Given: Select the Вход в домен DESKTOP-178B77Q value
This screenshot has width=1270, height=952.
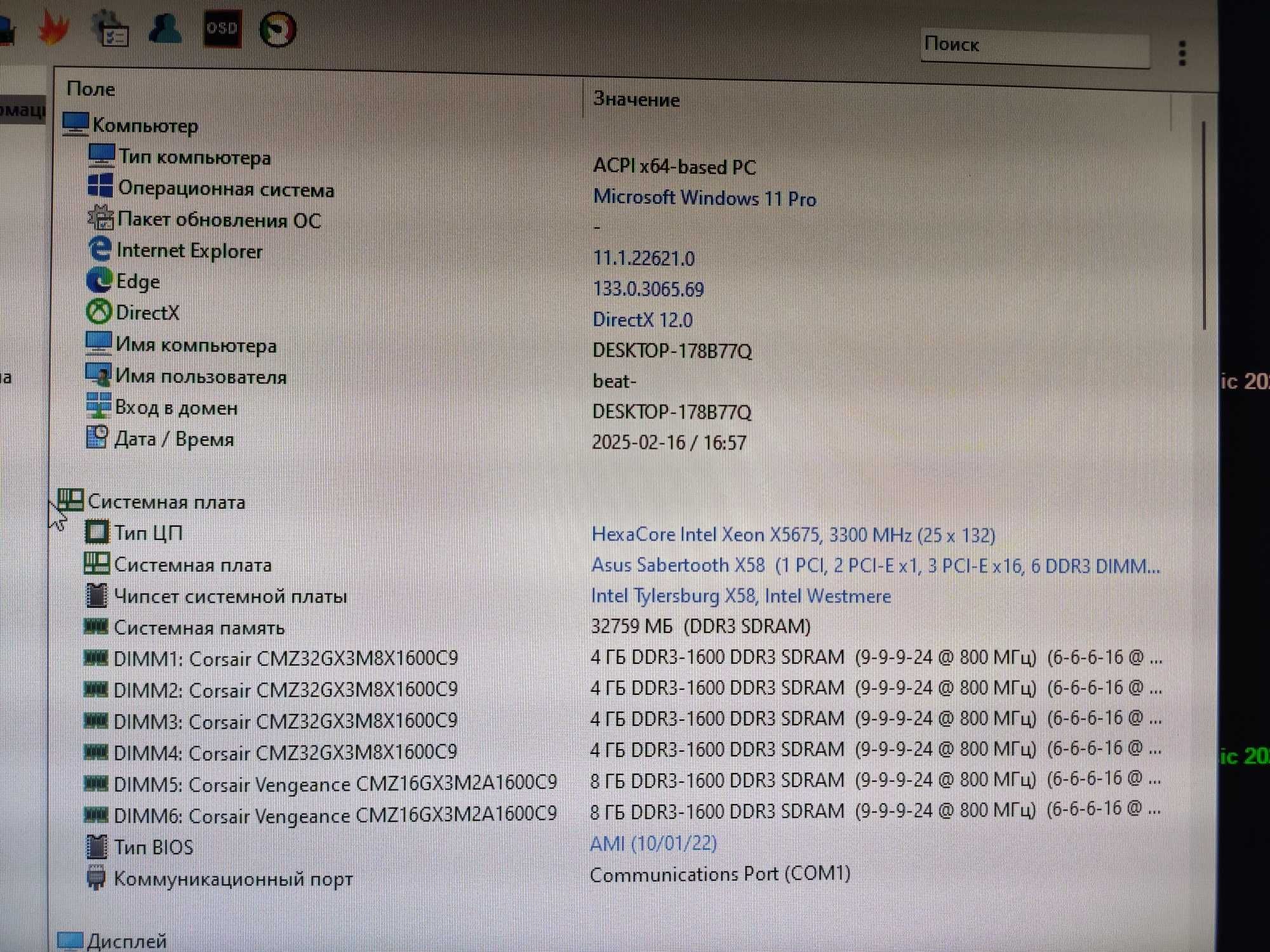Looking at the screenshot, I should [x=672, y=412].
